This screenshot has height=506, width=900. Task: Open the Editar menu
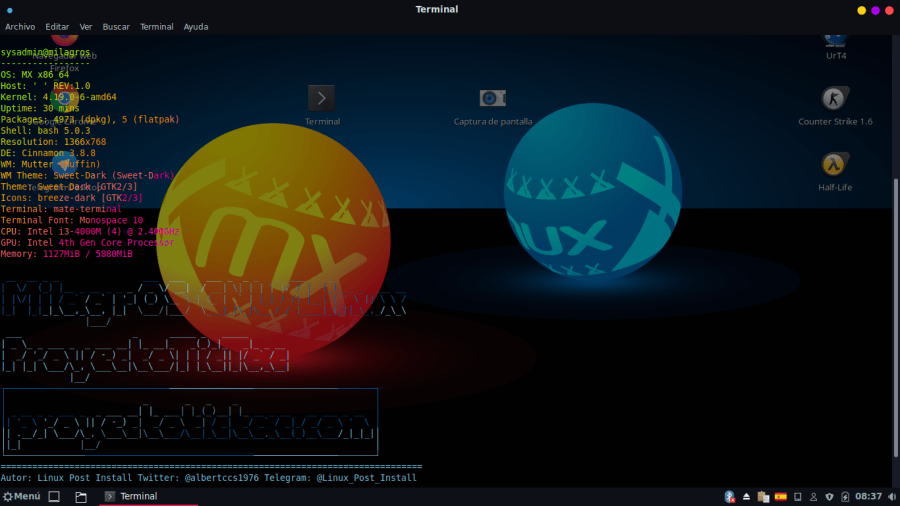(57, 27)
